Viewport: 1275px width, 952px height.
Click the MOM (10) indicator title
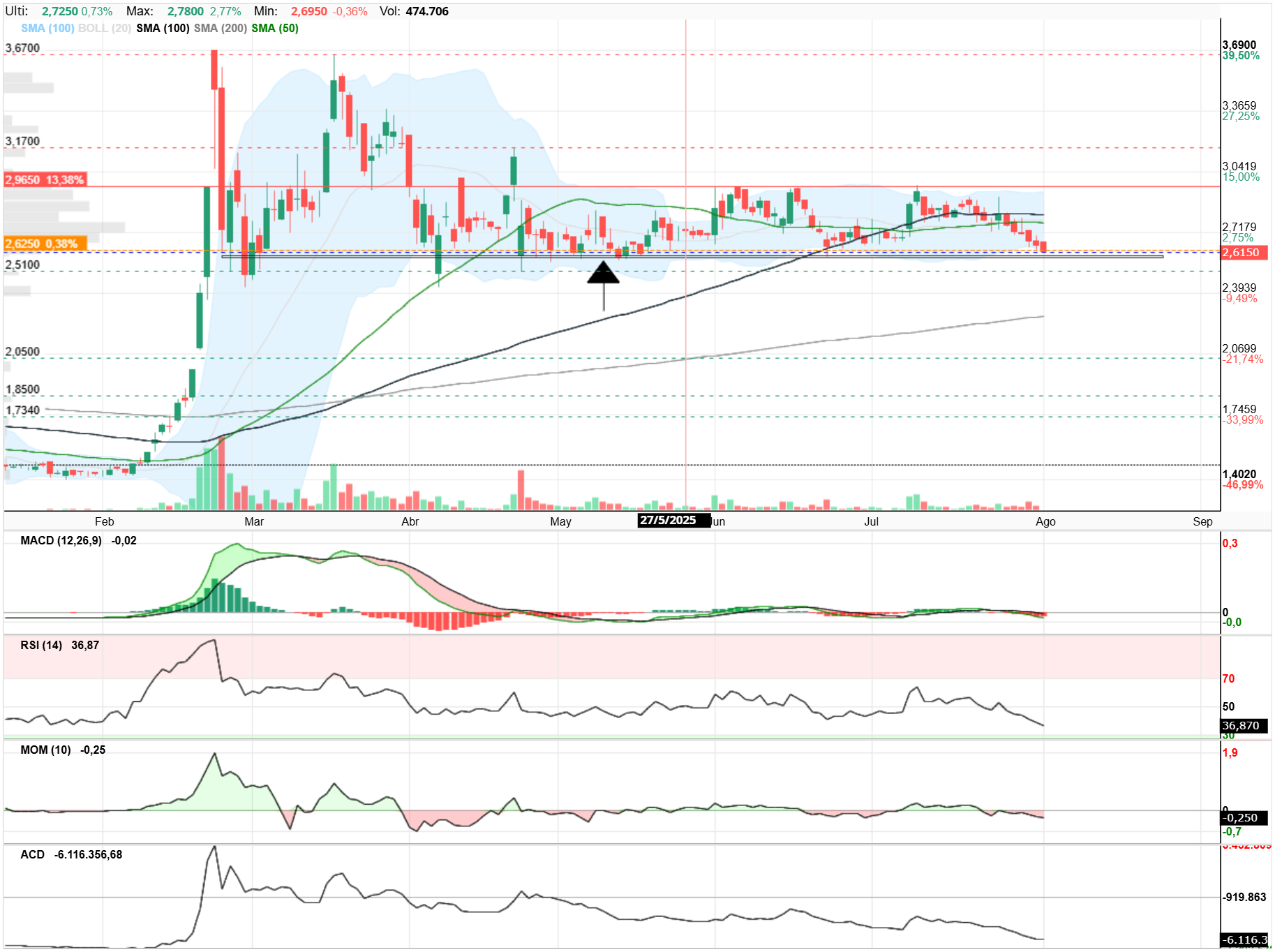click(x=45, y=750)
